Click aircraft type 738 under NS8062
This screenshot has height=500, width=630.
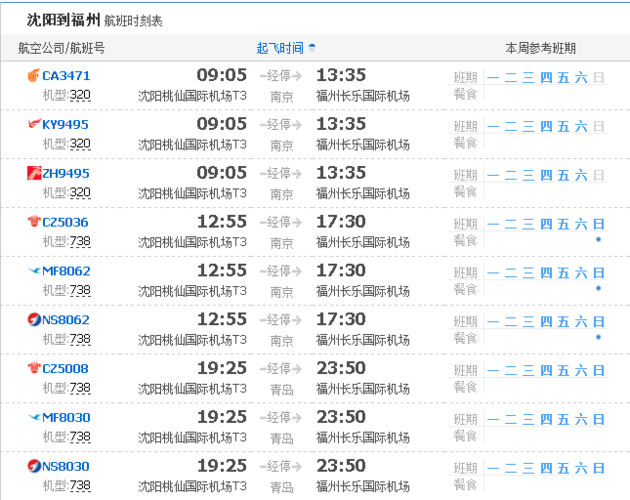[80, 340]
